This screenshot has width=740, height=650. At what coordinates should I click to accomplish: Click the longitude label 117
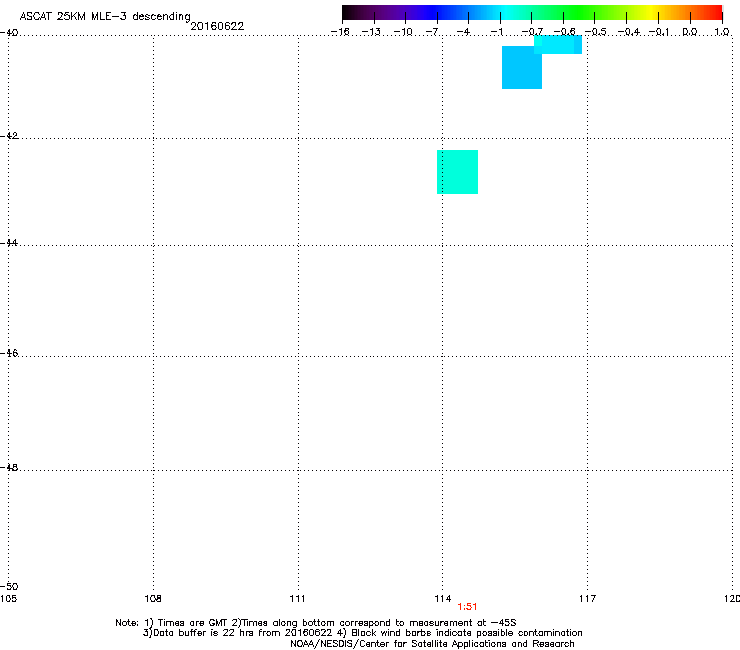588,599
